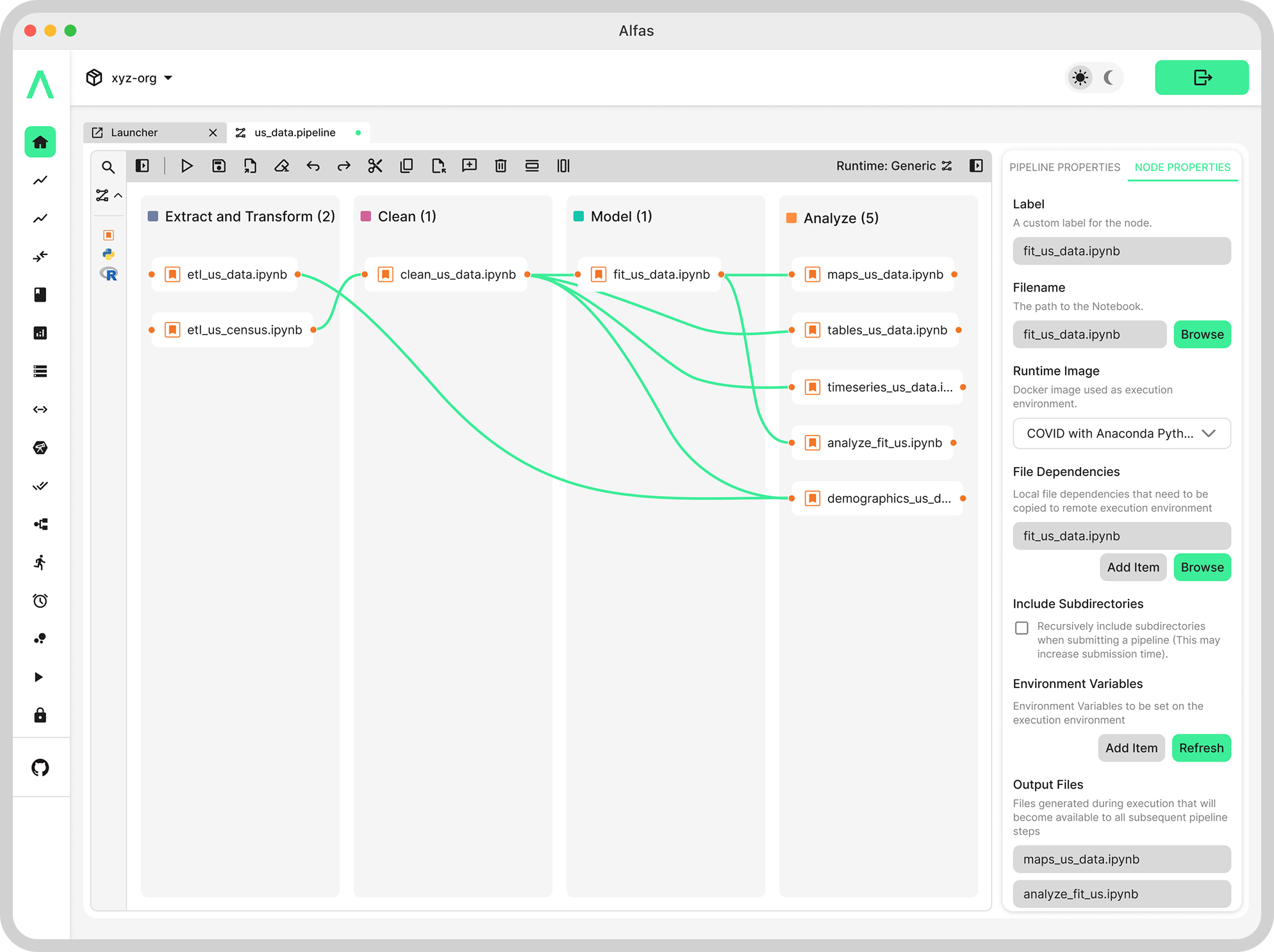Viewport: 1274px width, 952px height.
Task: Click the Home icon in left sidebar
Action: [40, 142]
